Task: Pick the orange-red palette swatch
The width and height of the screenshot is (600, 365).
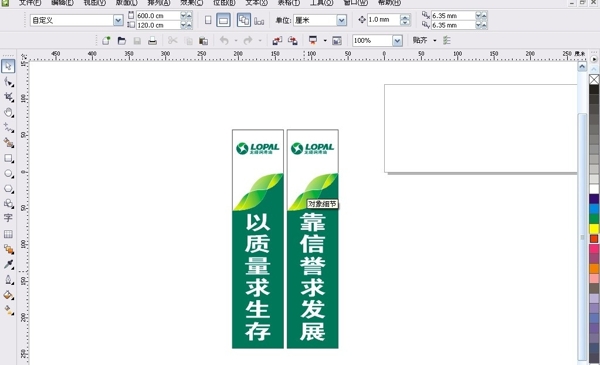Action: click(594, 239)
